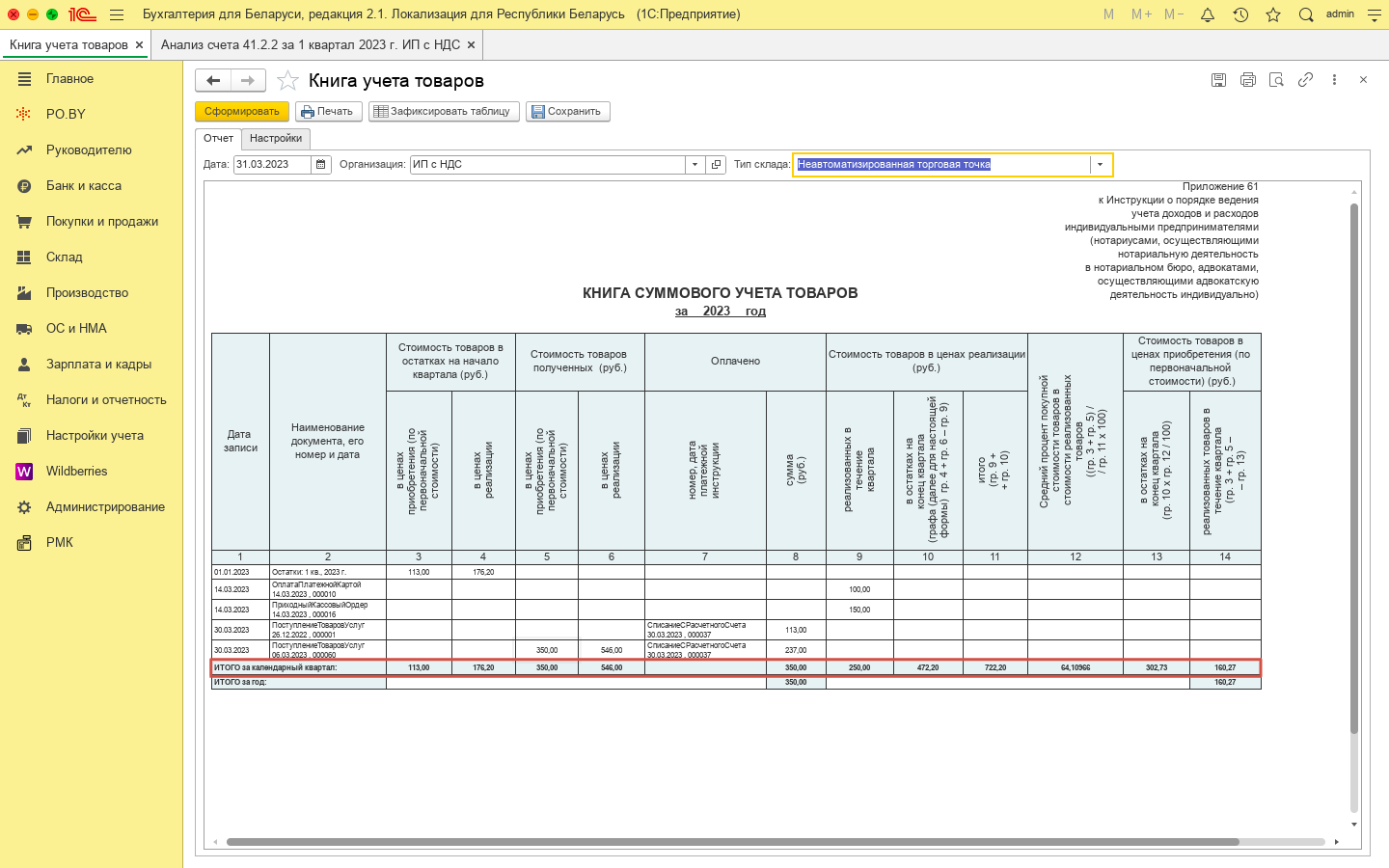Mark Книга учета товаров as favorite
The height and width of the screenshot is (868, 1389).
(287, 81)
